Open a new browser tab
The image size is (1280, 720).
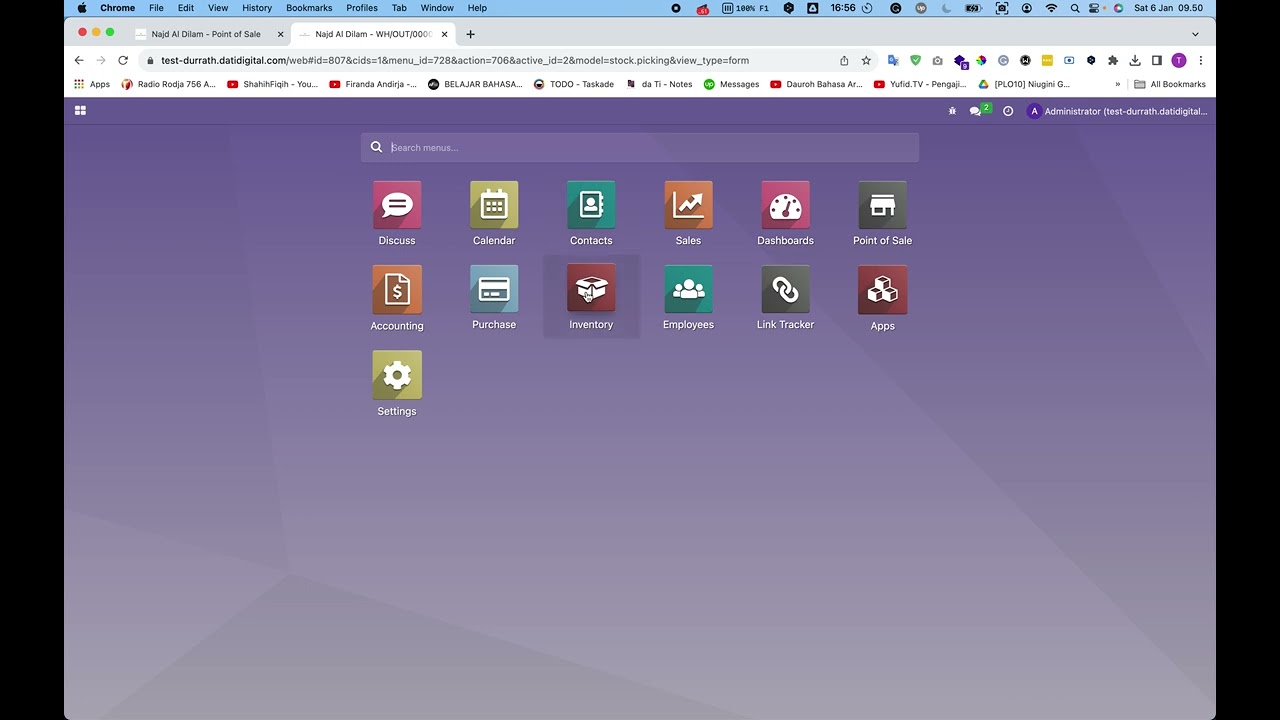[x=470, y=34]
